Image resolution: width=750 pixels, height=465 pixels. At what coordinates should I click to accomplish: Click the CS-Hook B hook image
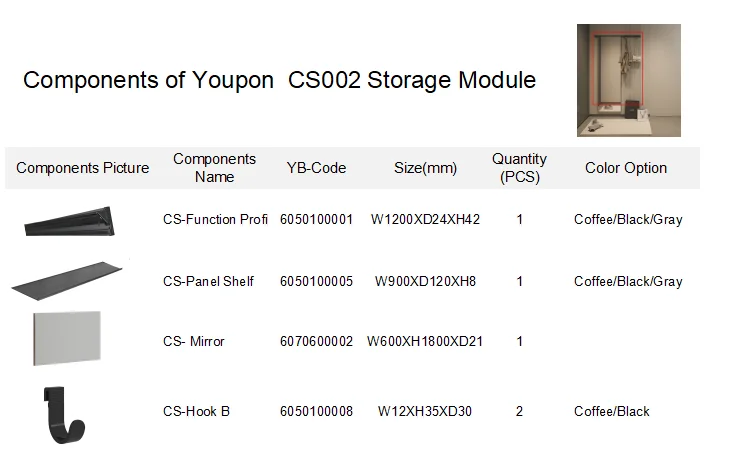click(x=65, y=412)
